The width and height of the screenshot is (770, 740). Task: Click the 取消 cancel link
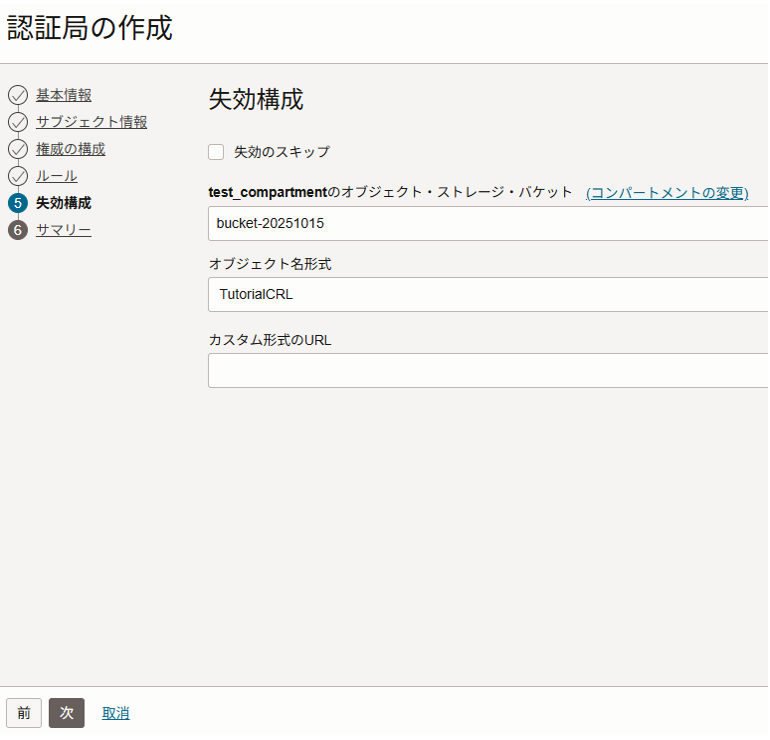tap(115, 713)
